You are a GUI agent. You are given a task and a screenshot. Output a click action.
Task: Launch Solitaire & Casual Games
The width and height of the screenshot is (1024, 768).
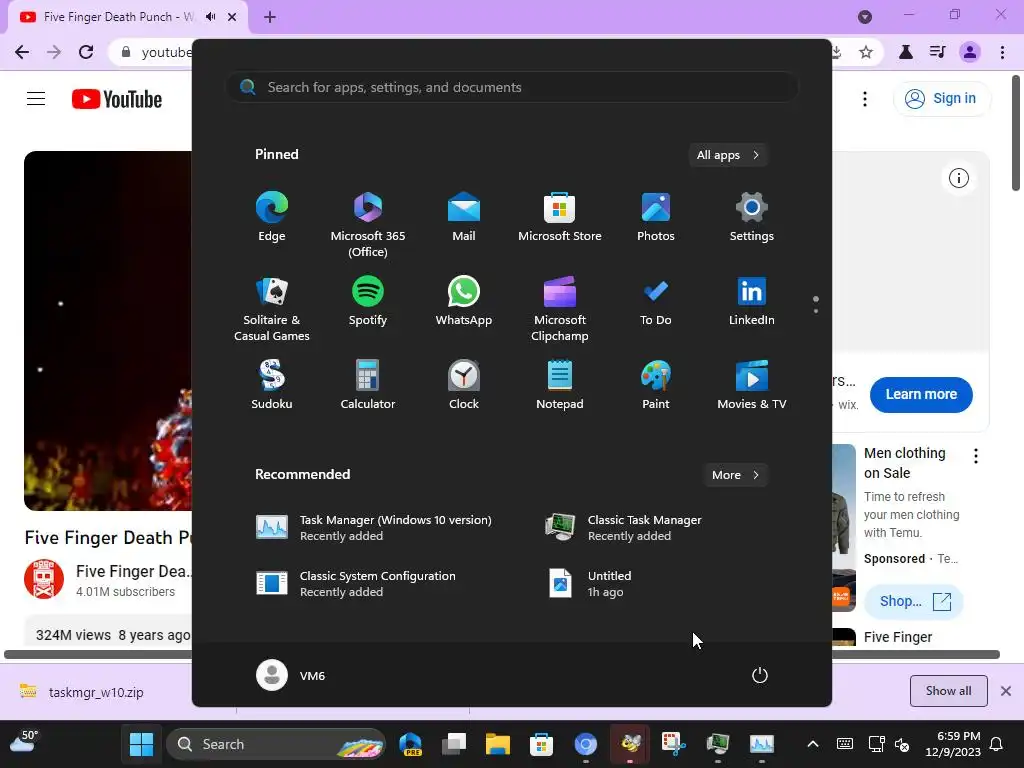[x=272, y=309]
